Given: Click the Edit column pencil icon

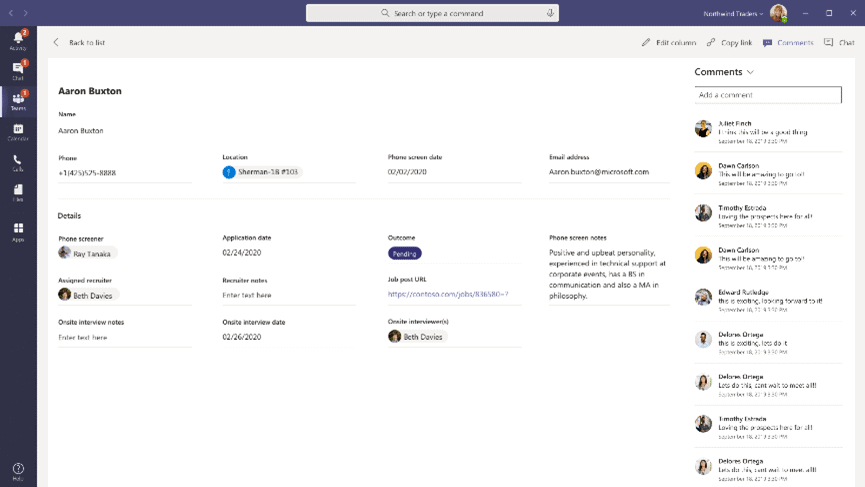Looking at the screenshot, I should click(x=646, y=42).
